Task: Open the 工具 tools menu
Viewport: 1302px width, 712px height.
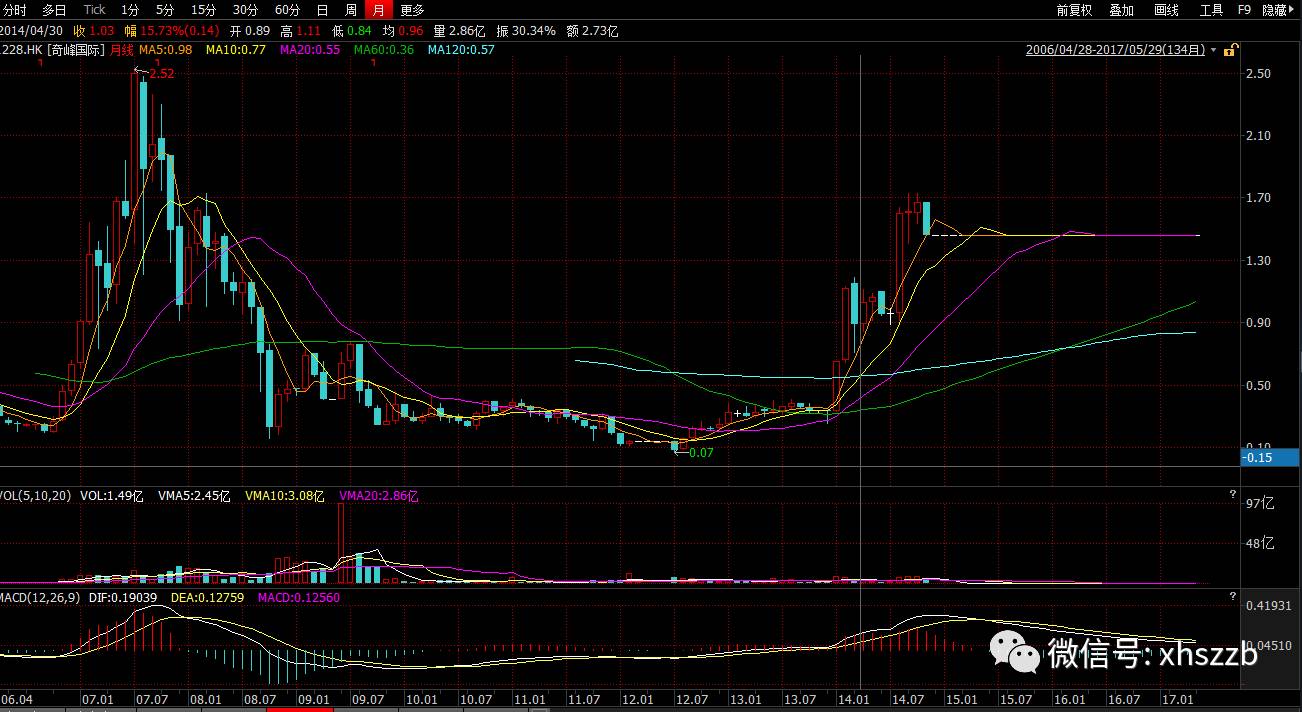Action: coord(1211,10)
